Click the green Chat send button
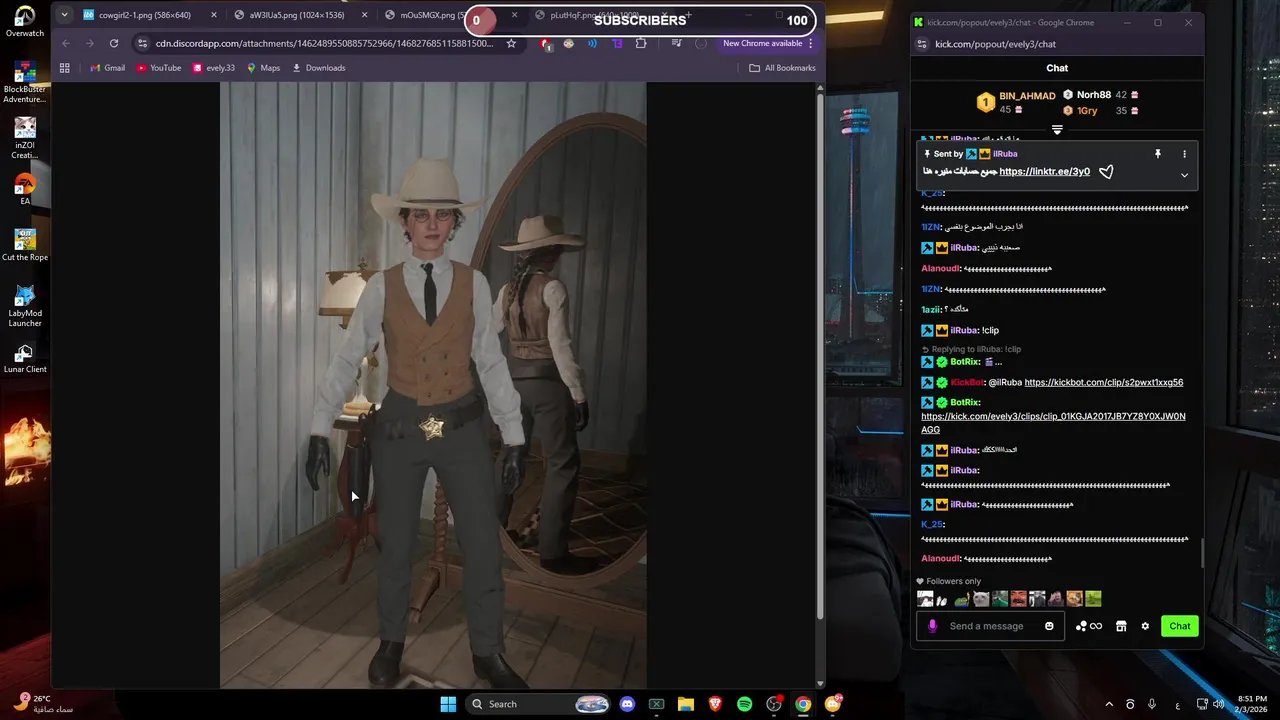Viewport: 1280px width, 720px height. (x=1180, y=626)
